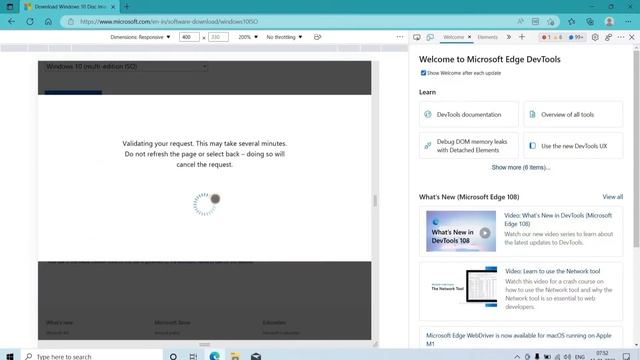Viewport: 640px width, 360px height.
Task: Show hidden system tray icons chevron
Action: tap(517, 357)
